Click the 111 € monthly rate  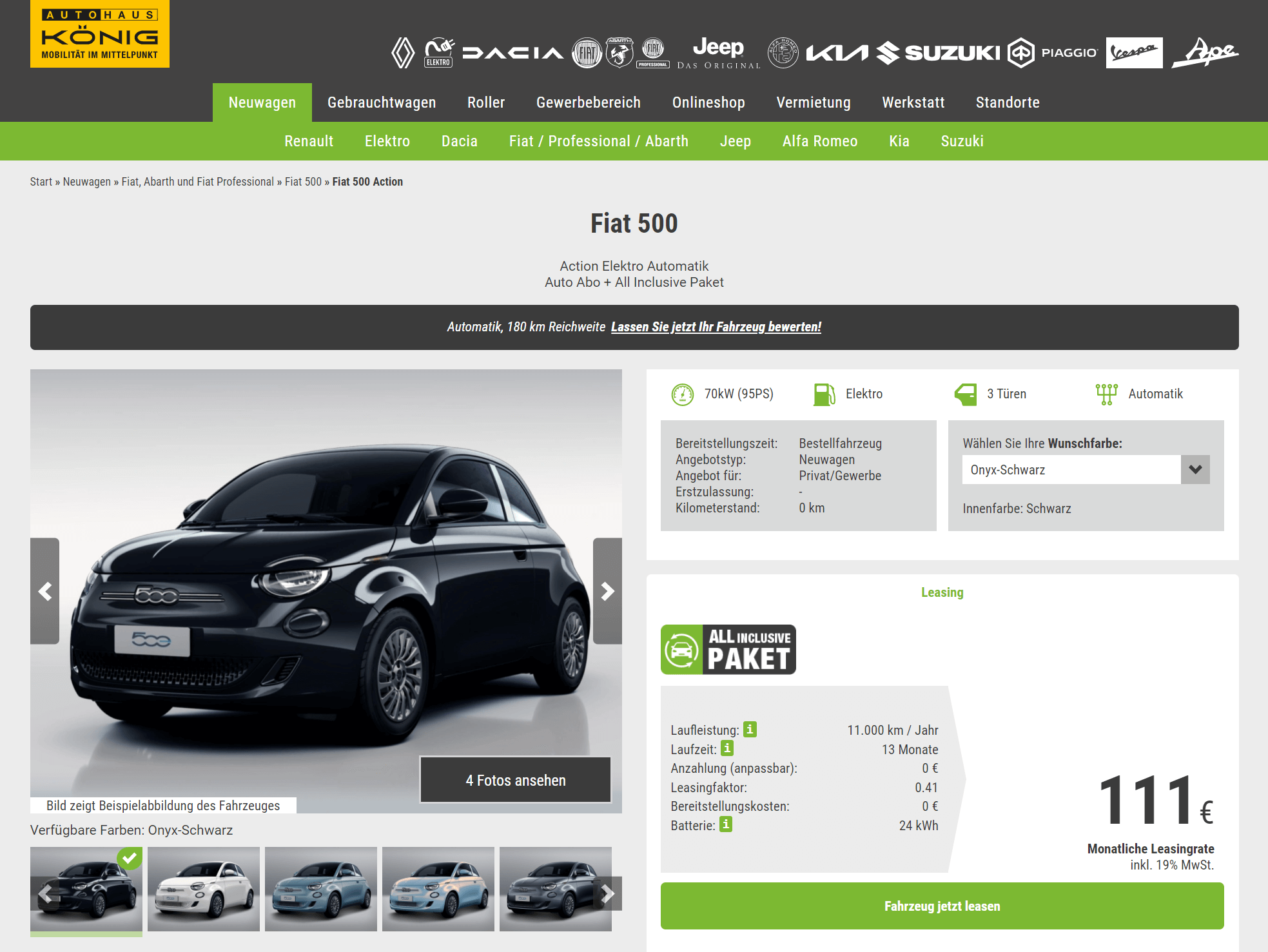point(1156,801)
